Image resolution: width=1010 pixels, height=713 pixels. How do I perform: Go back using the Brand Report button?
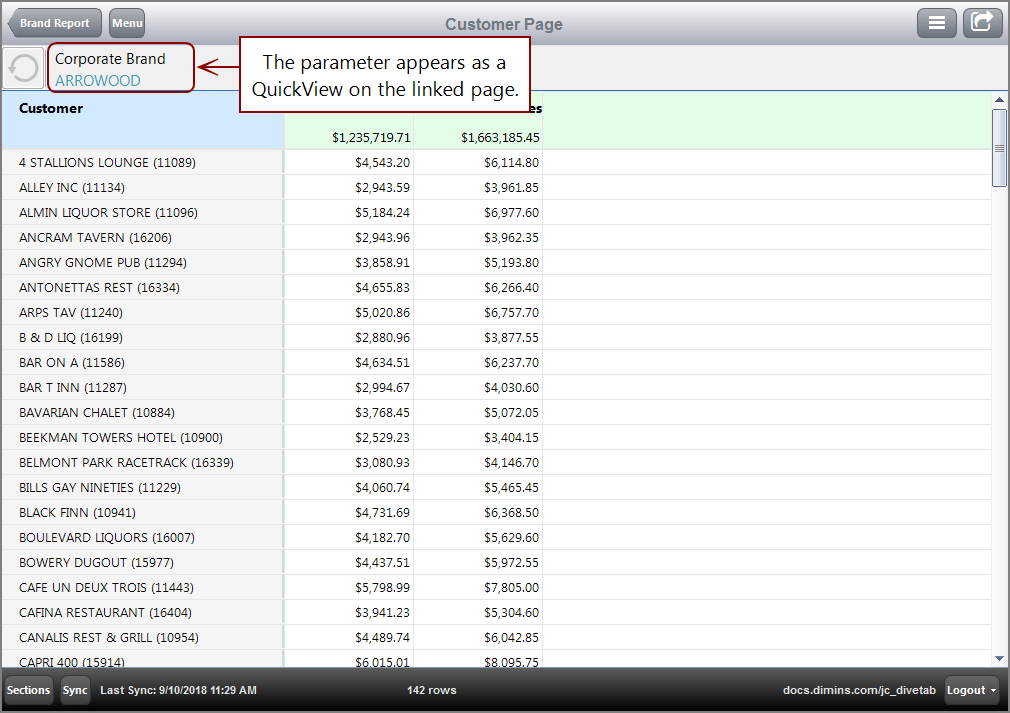pyautogui.click(x=55, y=22)
